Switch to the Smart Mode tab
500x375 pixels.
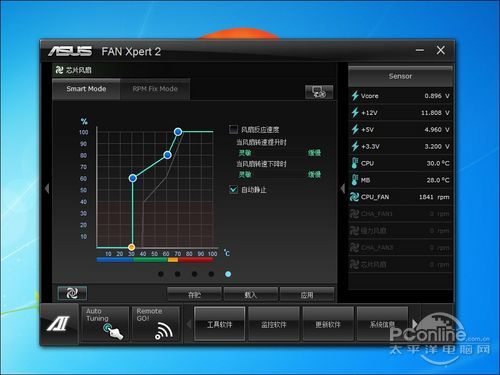click(86, 89)
